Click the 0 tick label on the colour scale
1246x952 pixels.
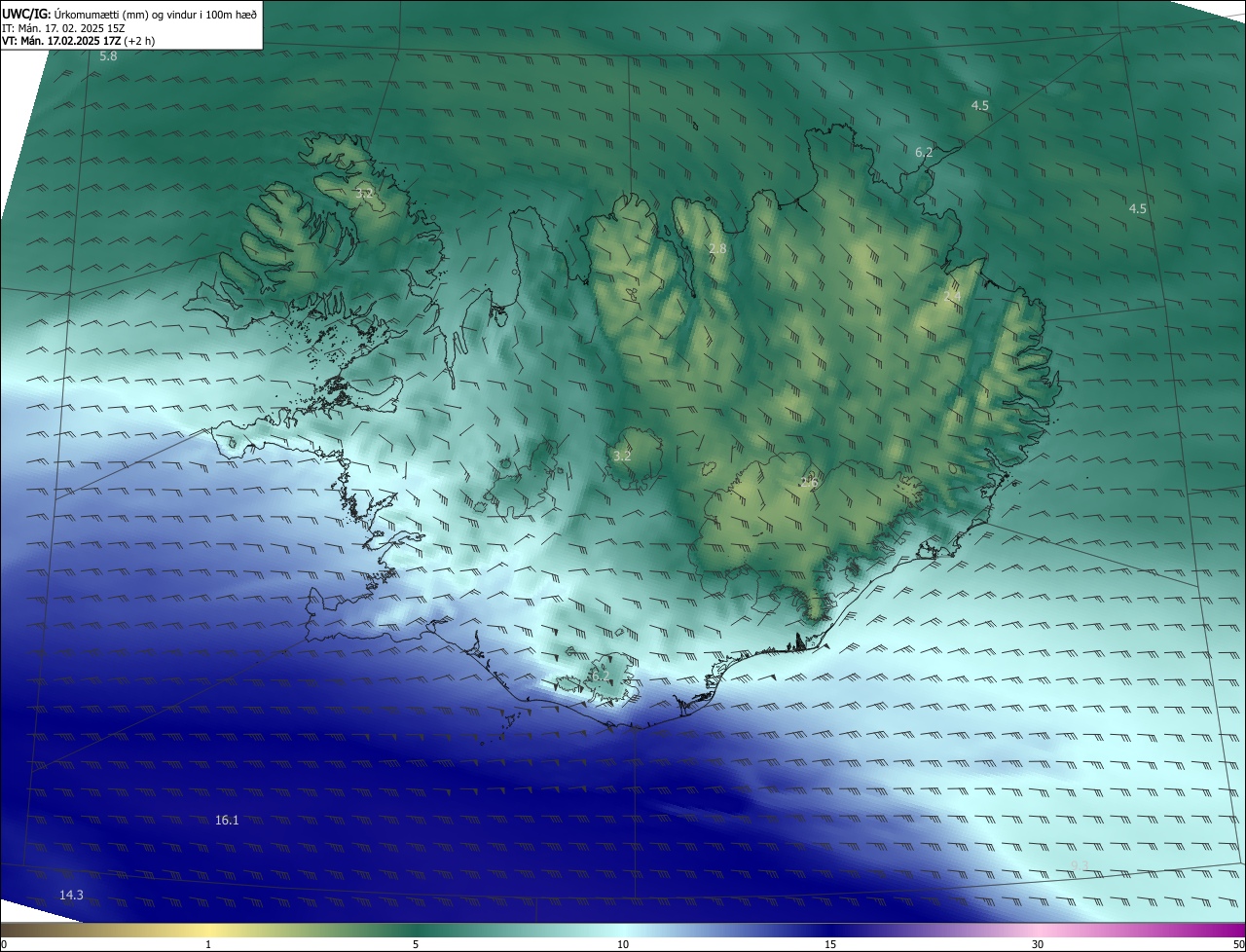click(x=4, y=944)
